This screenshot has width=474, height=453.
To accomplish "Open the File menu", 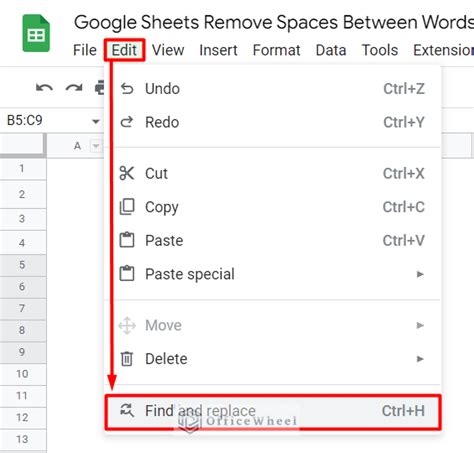I will pyautogui.click(x=85, y=50).
